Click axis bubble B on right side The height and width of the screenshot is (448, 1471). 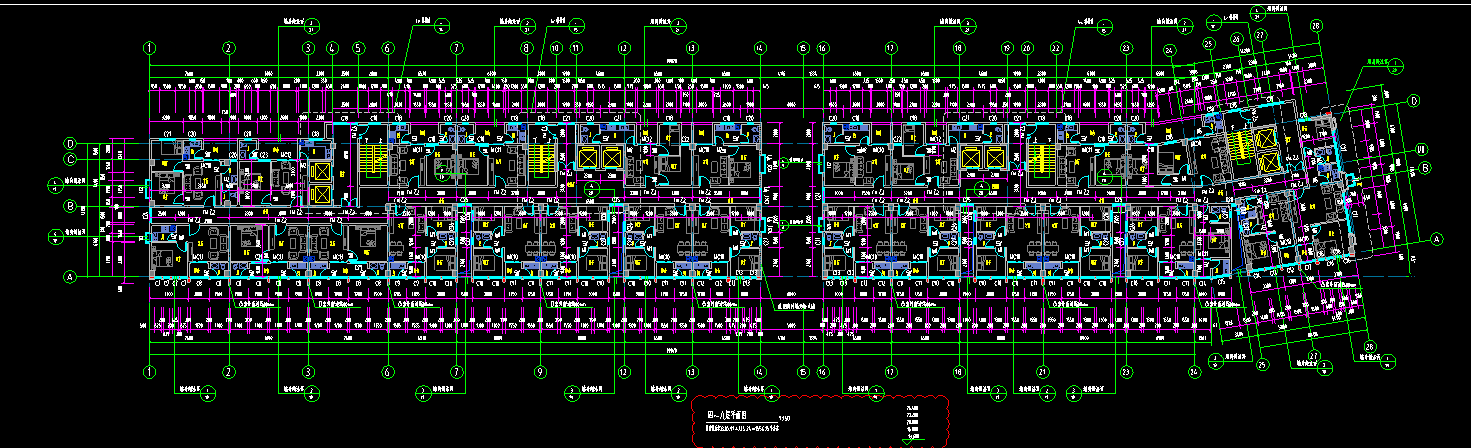pyautogui.click(x=1425, y=169)
